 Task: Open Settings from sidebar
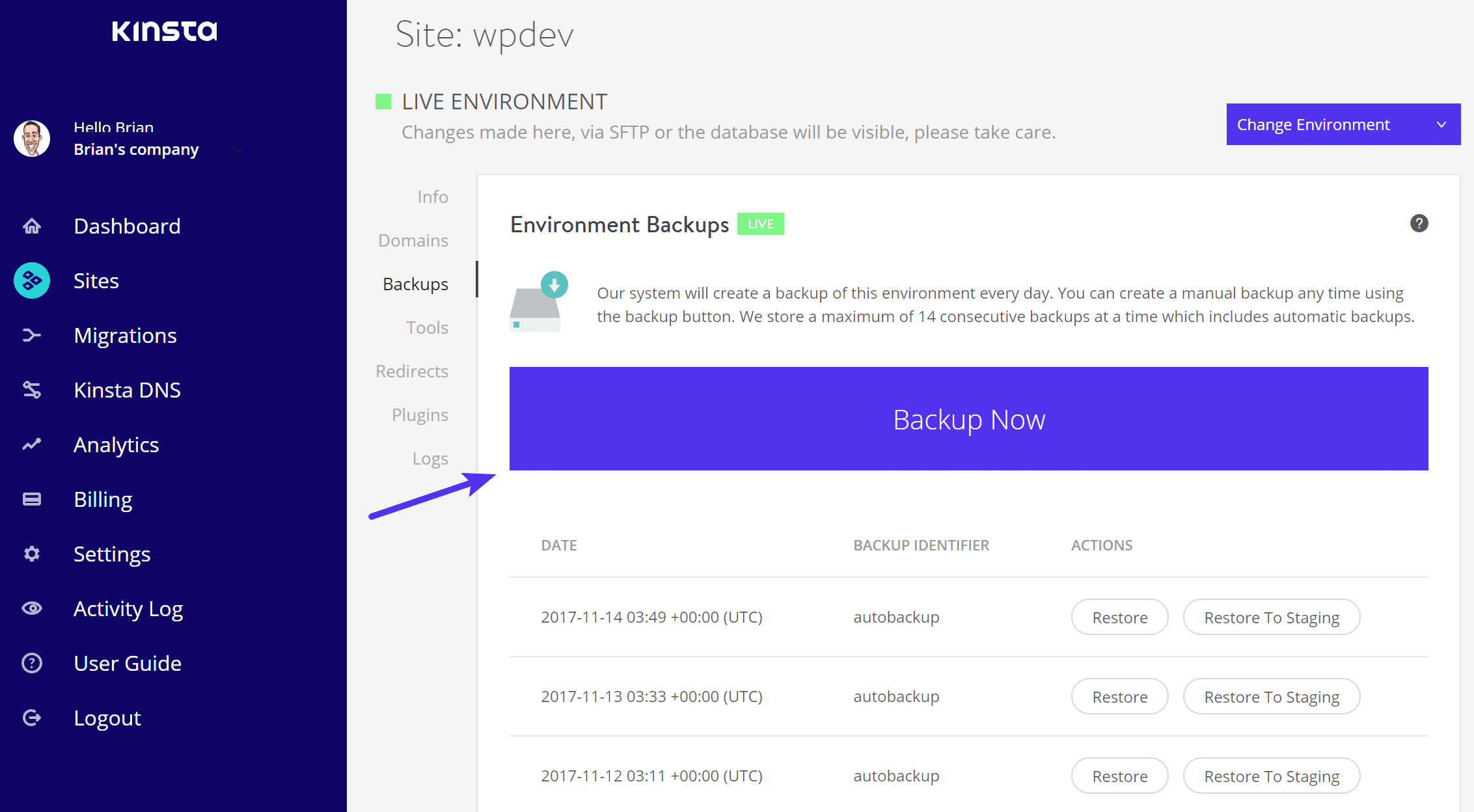(x=112, y=554)
